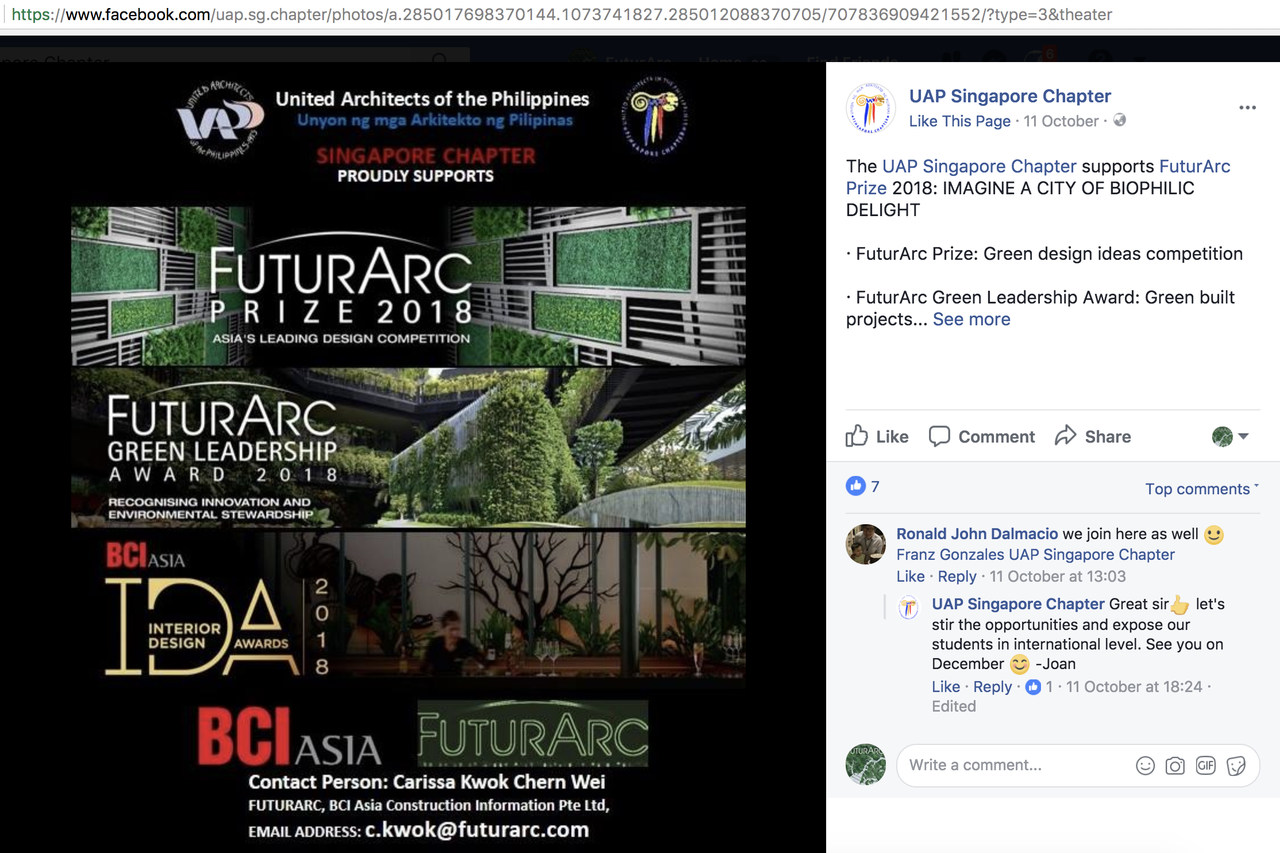This screenshot has width=1280, height=853.
Task: Open Ronald John Dalmacio's profile name link
Action: pyautogui.click(x=977, y=534)
